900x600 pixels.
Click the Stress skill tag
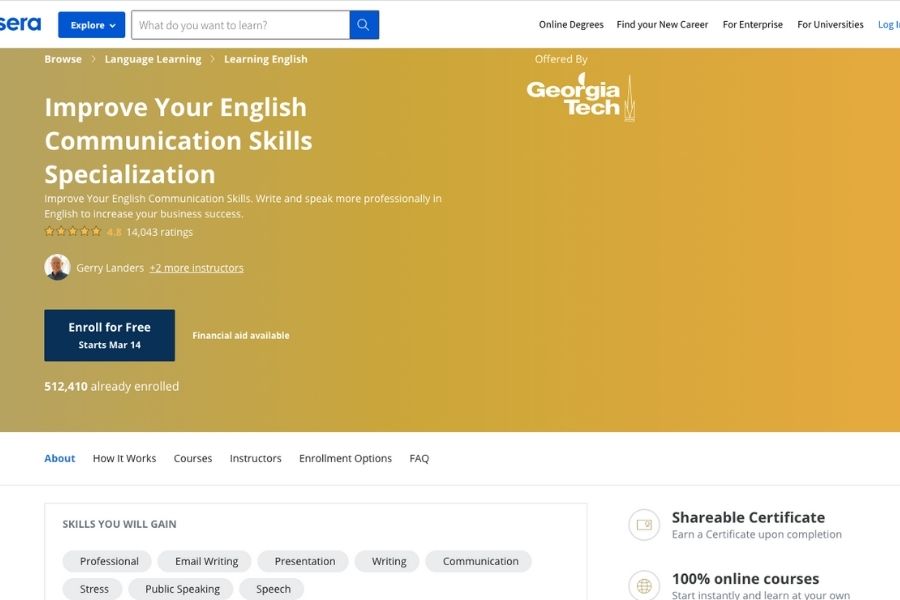point(93,589)
